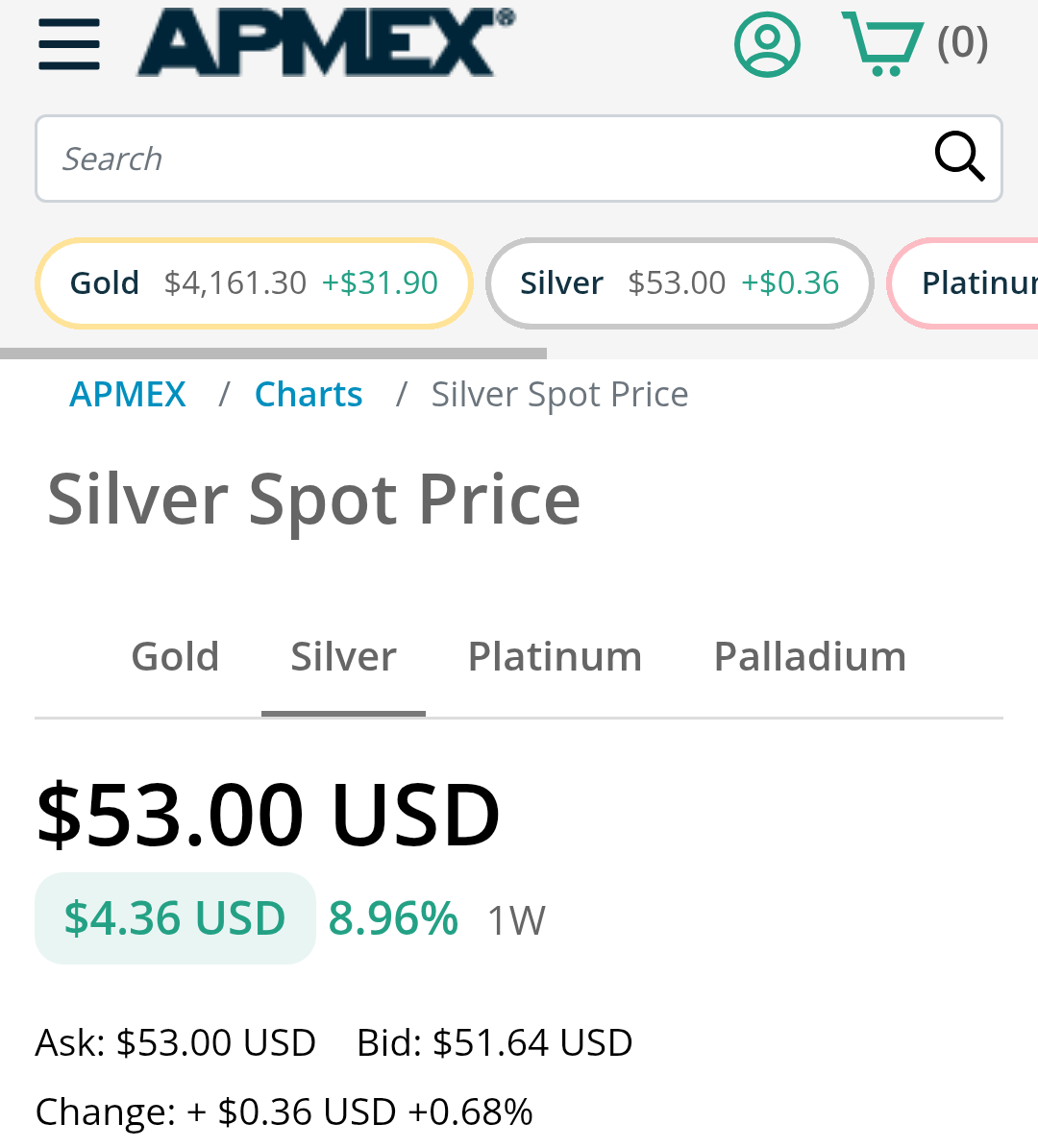Viewport: 1038px width, 1148px height.
Task: Click the cart item count (0)
Action: (x=962, y=43)
